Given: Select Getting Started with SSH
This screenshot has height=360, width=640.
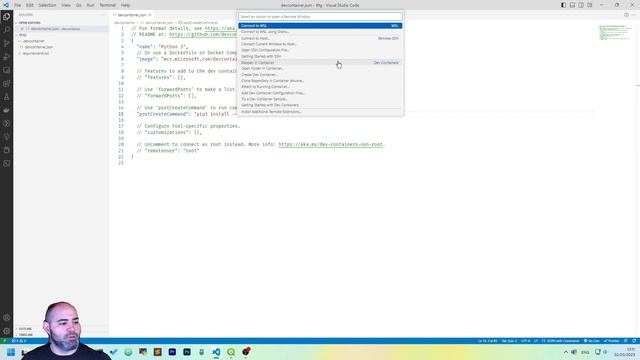Looking at the screenshot, I should point(320,56).
